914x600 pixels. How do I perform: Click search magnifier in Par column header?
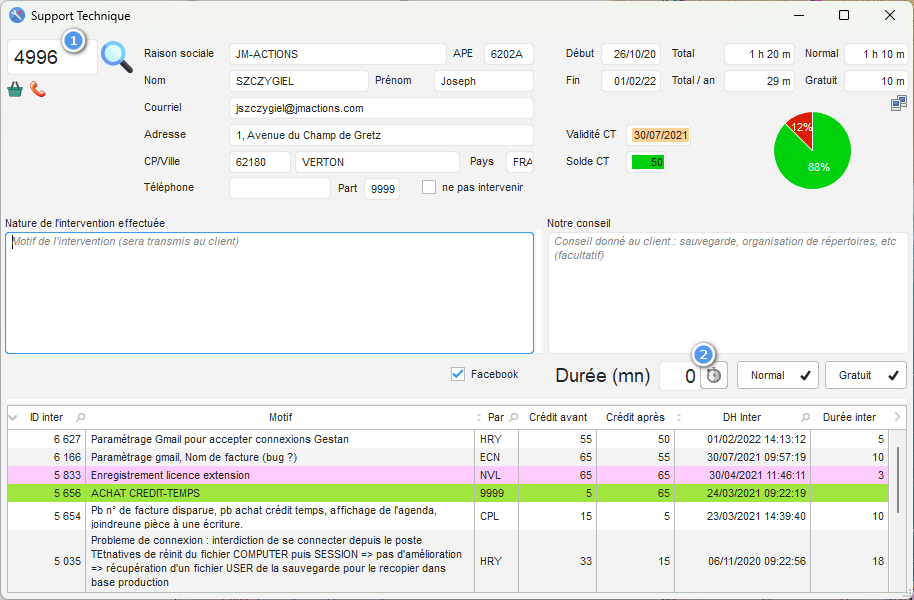coord(513,418)
